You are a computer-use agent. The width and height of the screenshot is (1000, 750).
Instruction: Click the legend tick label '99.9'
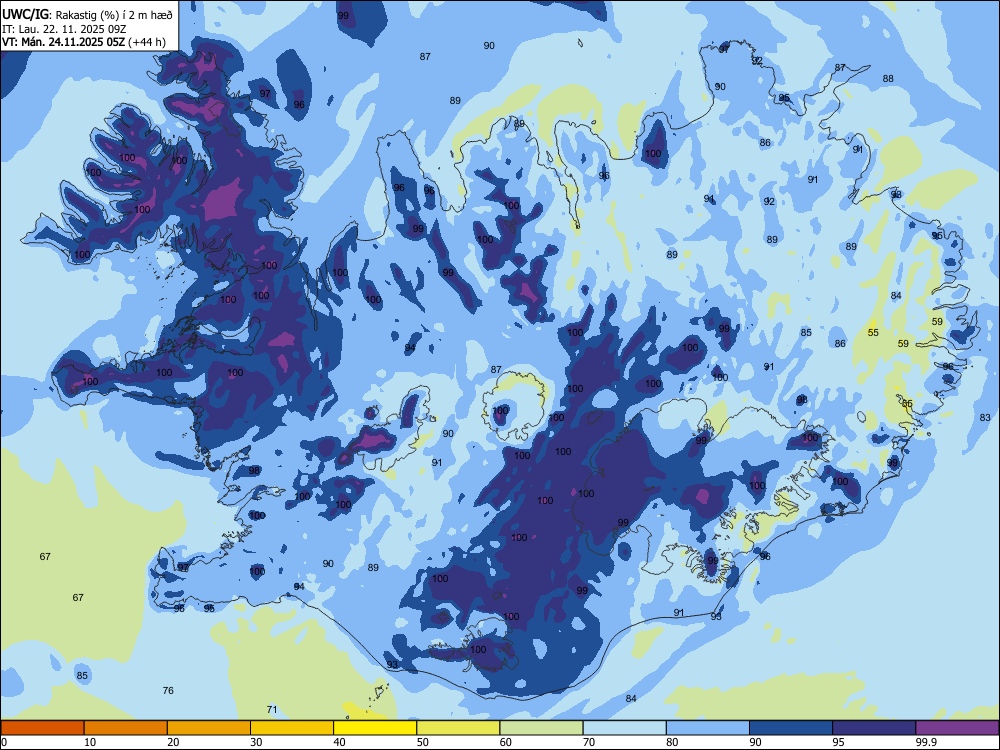point(926,742)
